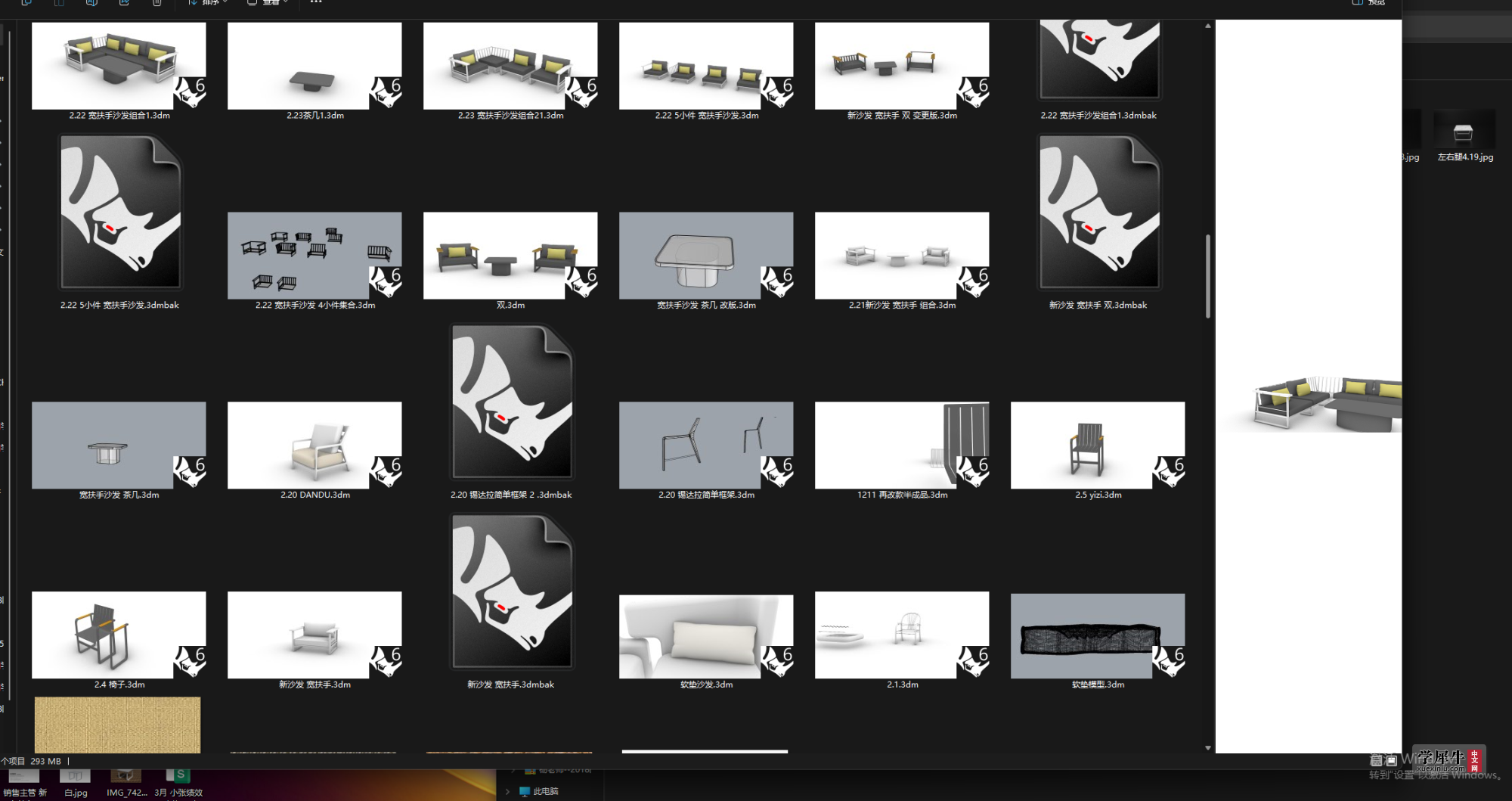Open the 白.jpg desktop icon
Viewport: 1512px width, 801px height.
click(76, 784)
